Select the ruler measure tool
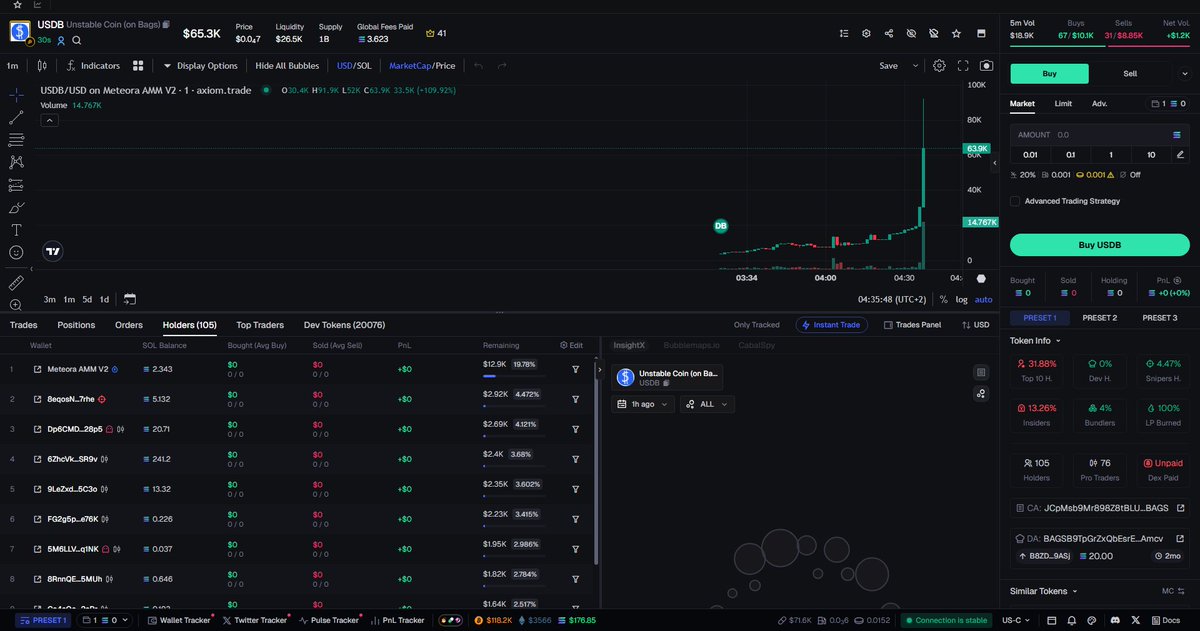 tap(17, 283)
